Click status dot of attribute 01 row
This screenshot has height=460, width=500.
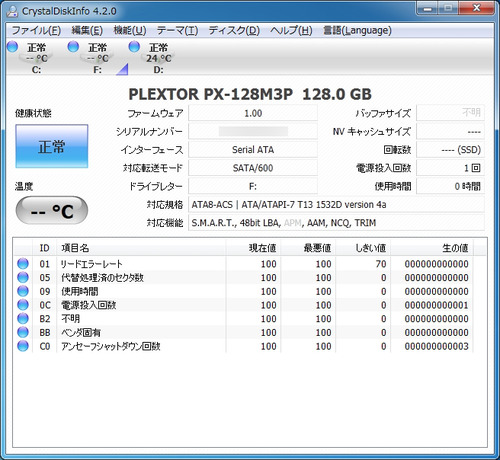tap(23, 264)
